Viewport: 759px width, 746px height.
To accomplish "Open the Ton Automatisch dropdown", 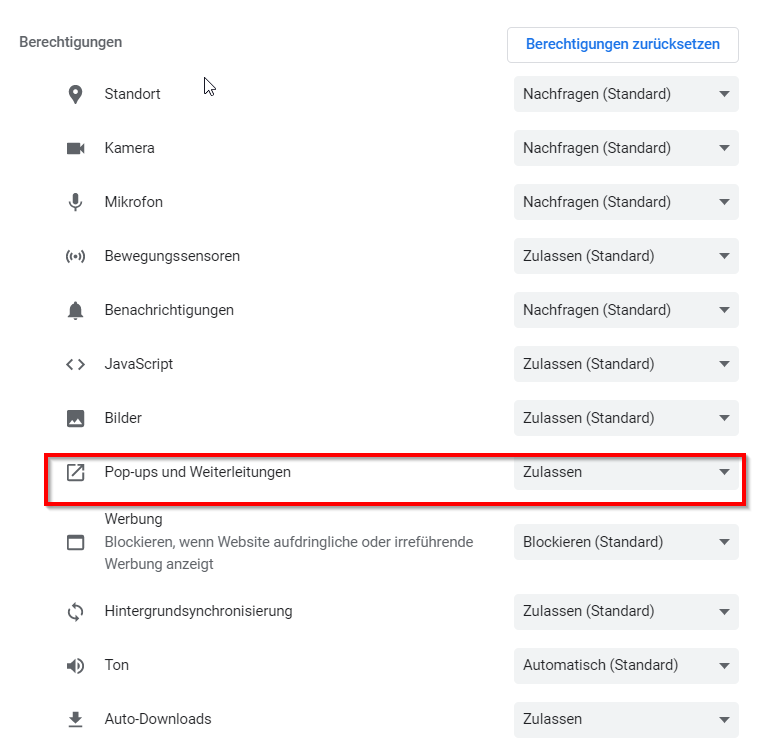I will 626,665.
